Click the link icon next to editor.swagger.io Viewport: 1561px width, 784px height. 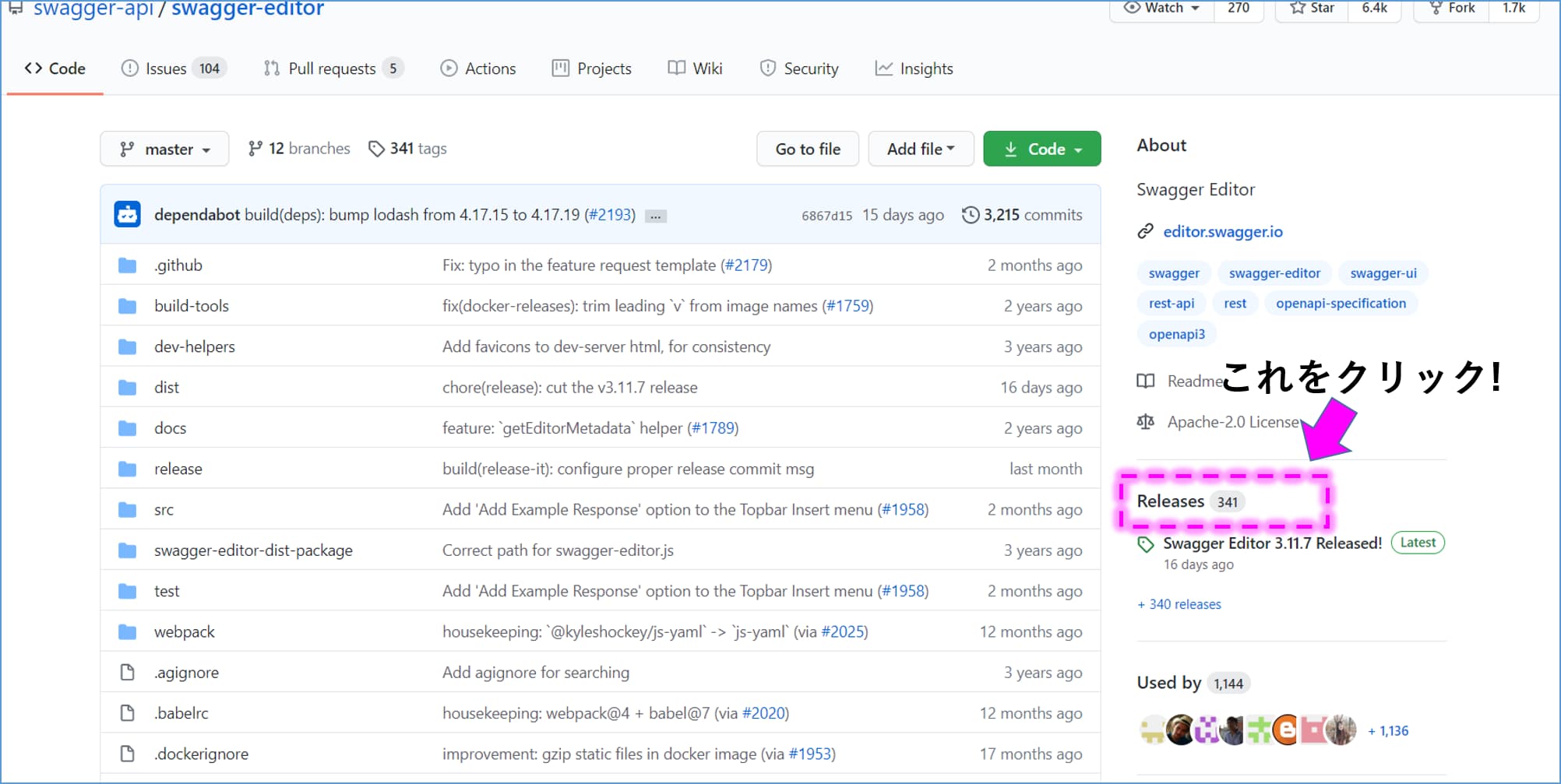pyautogui.click(x=1145, y=231)
